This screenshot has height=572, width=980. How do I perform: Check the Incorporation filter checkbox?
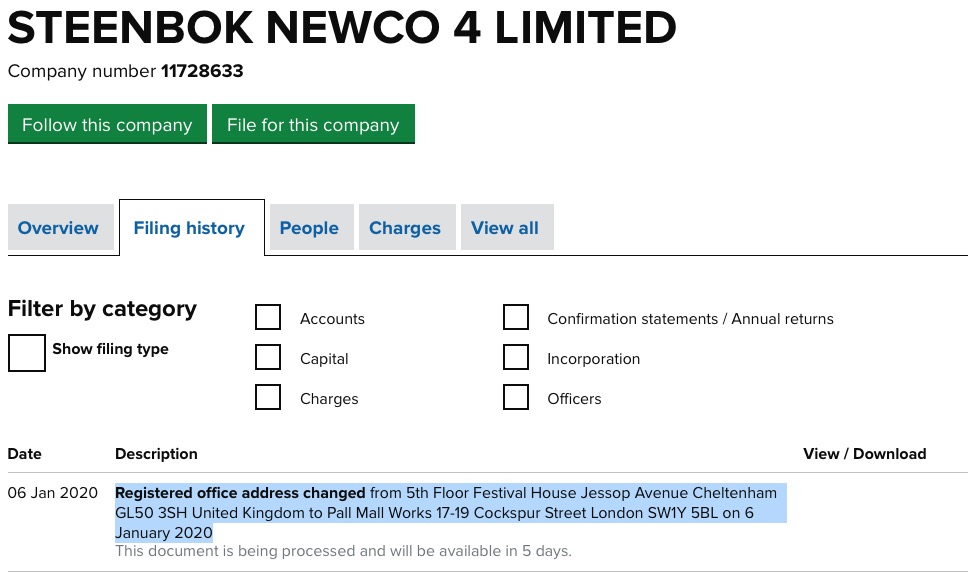tap(516, 358)
